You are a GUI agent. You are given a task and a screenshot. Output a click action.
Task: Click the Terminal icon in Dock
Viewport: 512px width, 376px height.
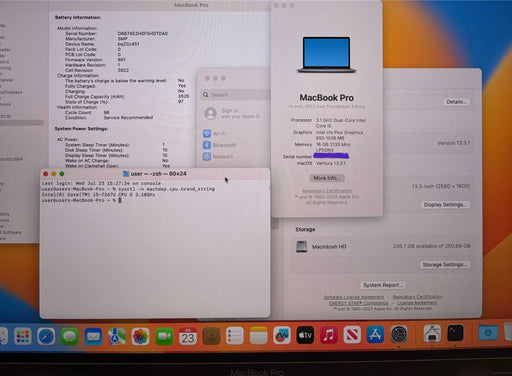point(455,333)
